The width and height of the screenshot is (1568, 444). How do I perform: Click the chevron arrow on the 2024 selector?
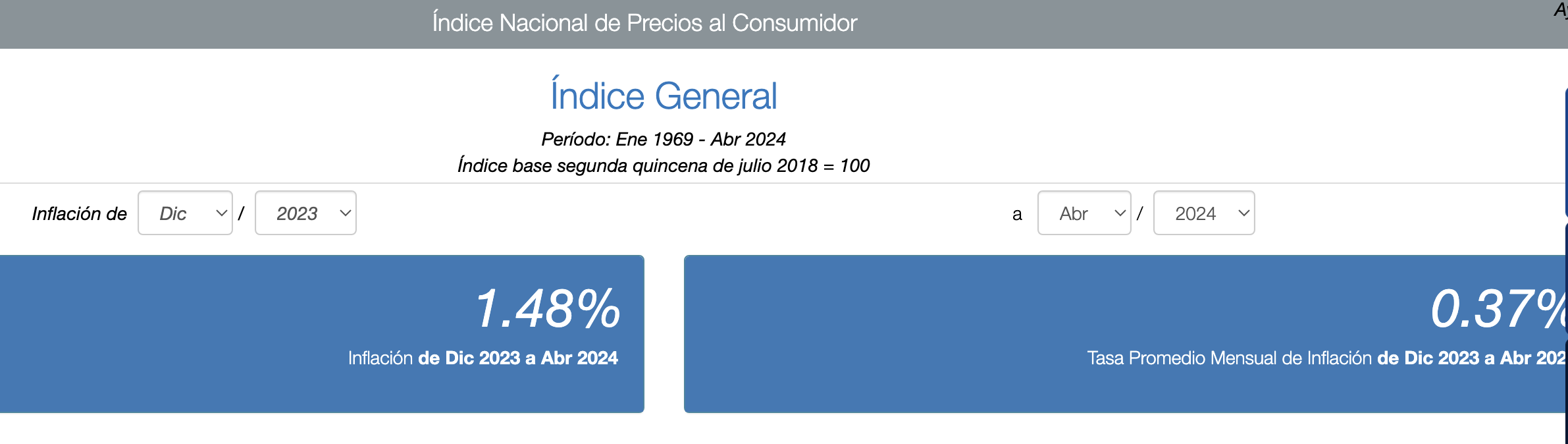tap(1244, 213)
